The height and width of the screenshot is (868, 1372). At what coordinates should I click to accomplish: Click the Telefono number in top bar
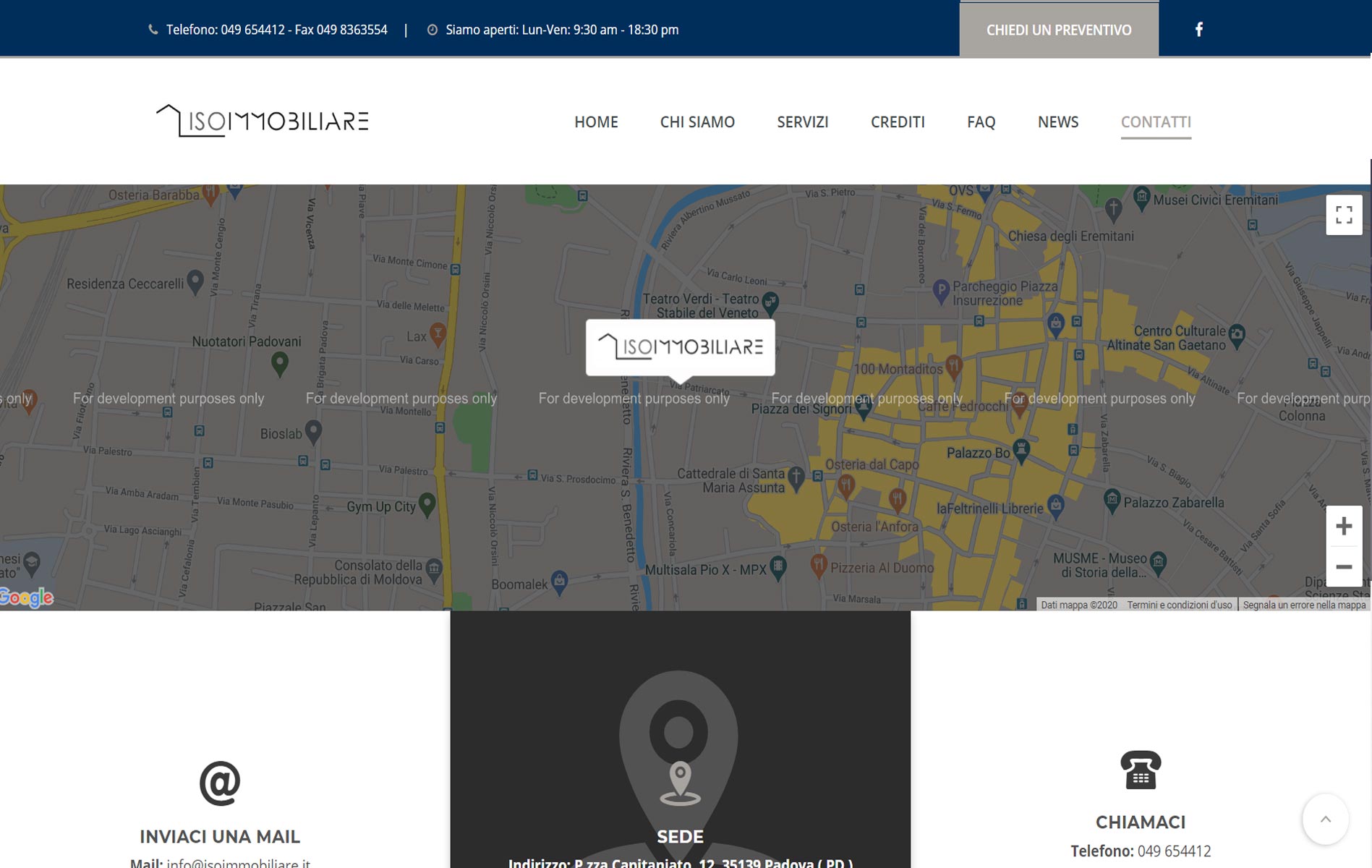[277, 30]
